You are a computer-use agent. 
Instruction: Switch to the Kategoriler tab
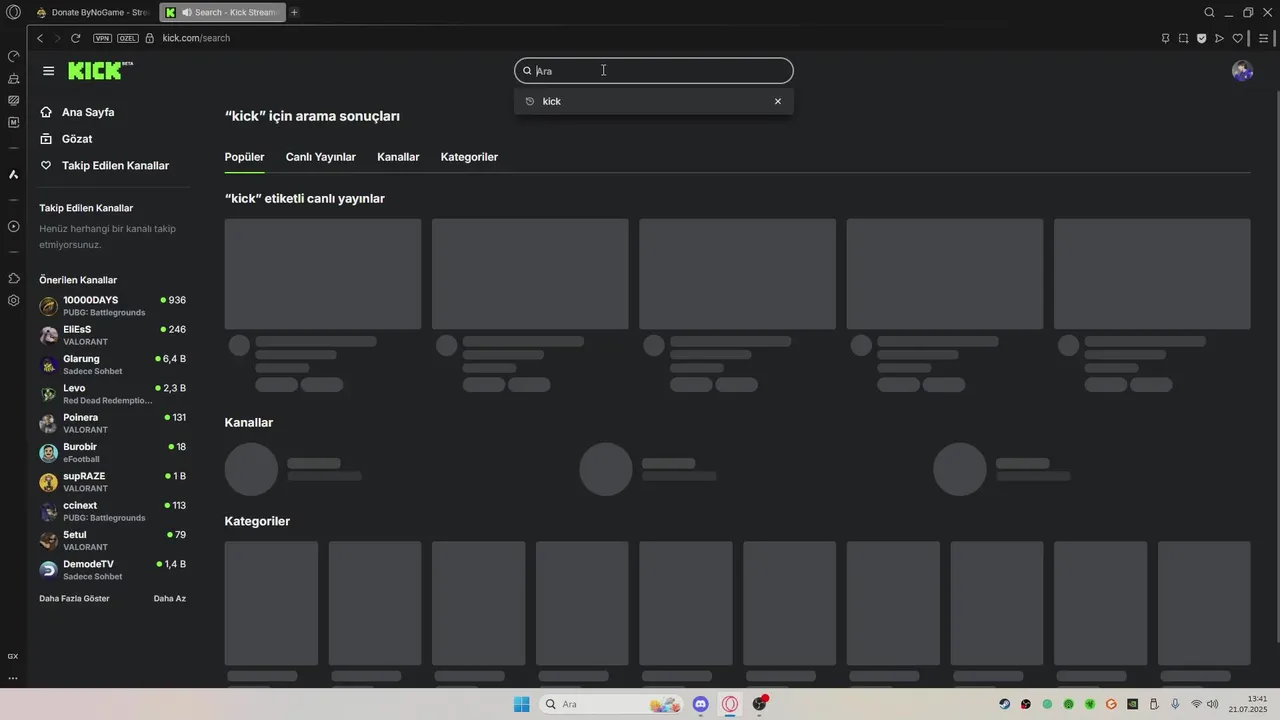[469, 157]
